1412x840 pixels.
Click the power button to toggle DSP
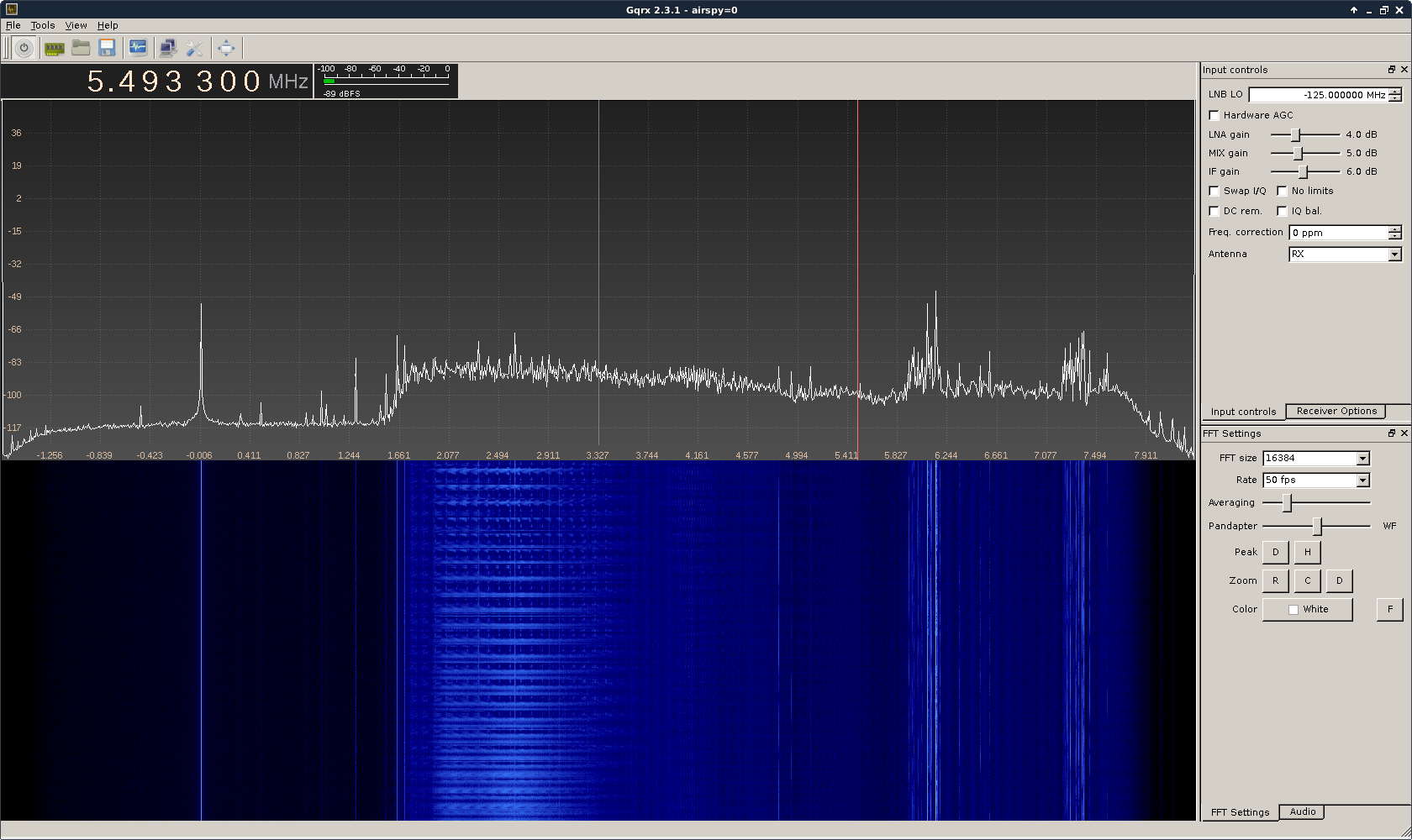24,48
